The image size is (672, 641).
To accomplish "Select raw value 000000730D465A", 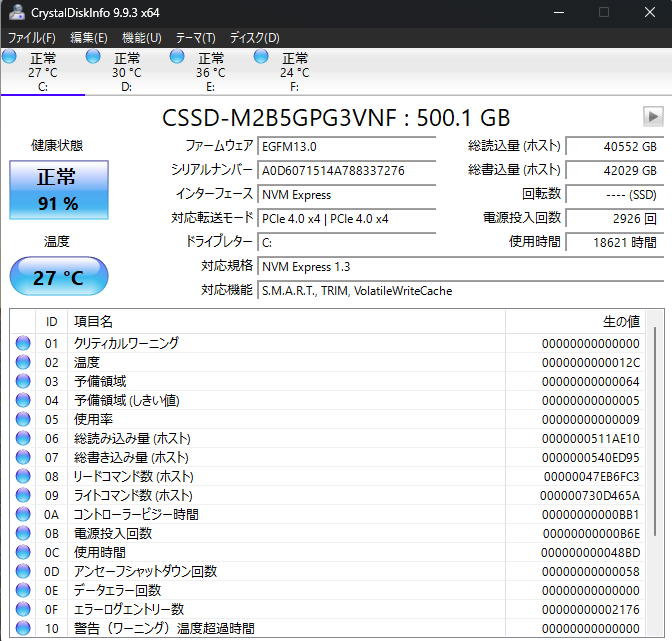I will [x=590, y=496].
